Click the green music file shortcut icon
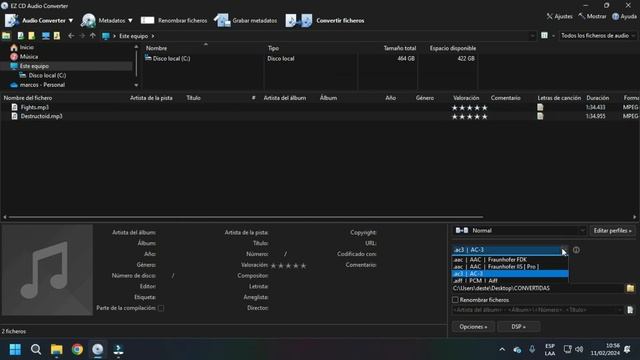This screenshot has width=640, height=360. (20, 36)
